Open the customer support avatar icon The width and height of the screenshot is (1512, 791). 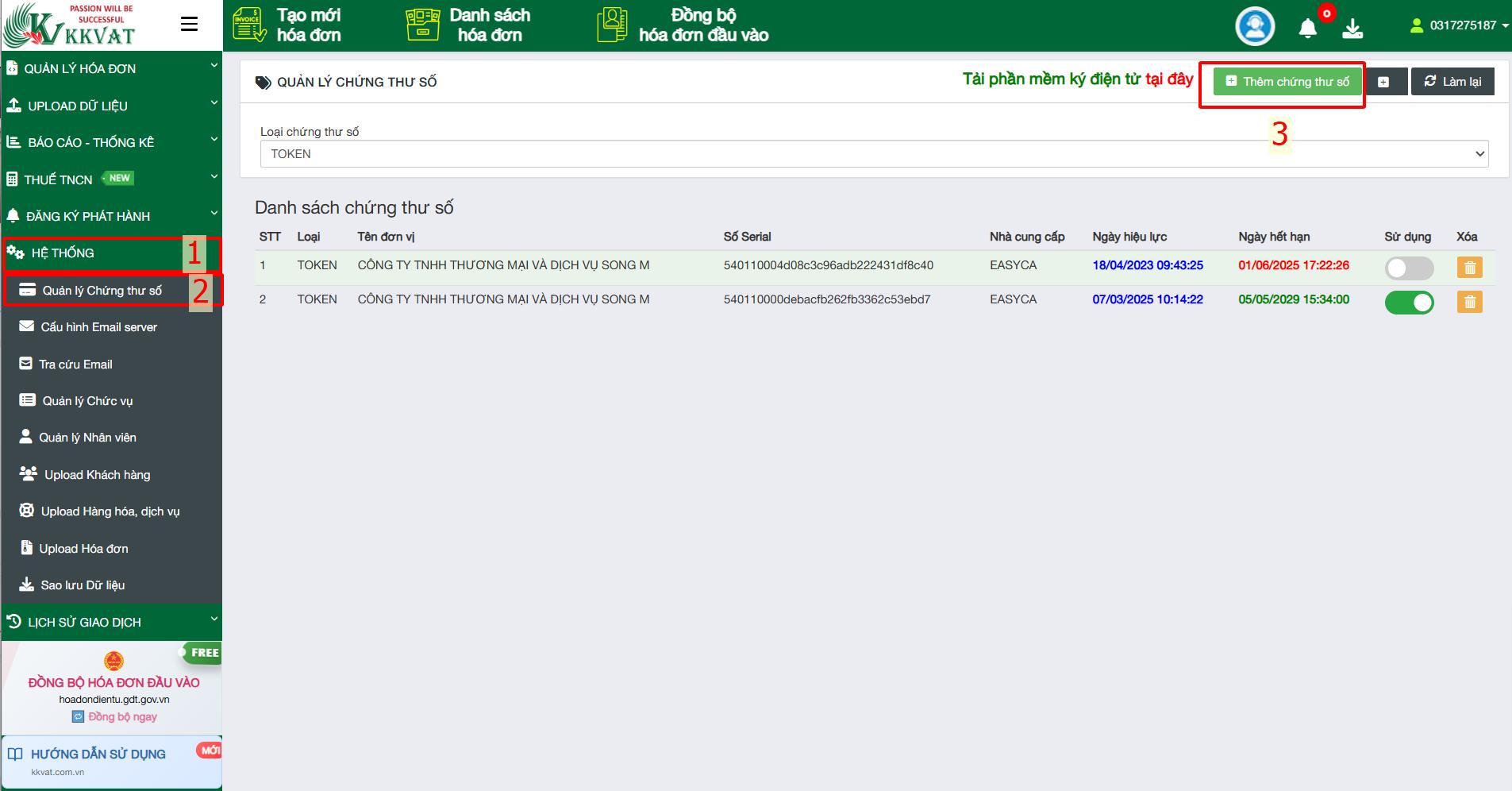1255,26
